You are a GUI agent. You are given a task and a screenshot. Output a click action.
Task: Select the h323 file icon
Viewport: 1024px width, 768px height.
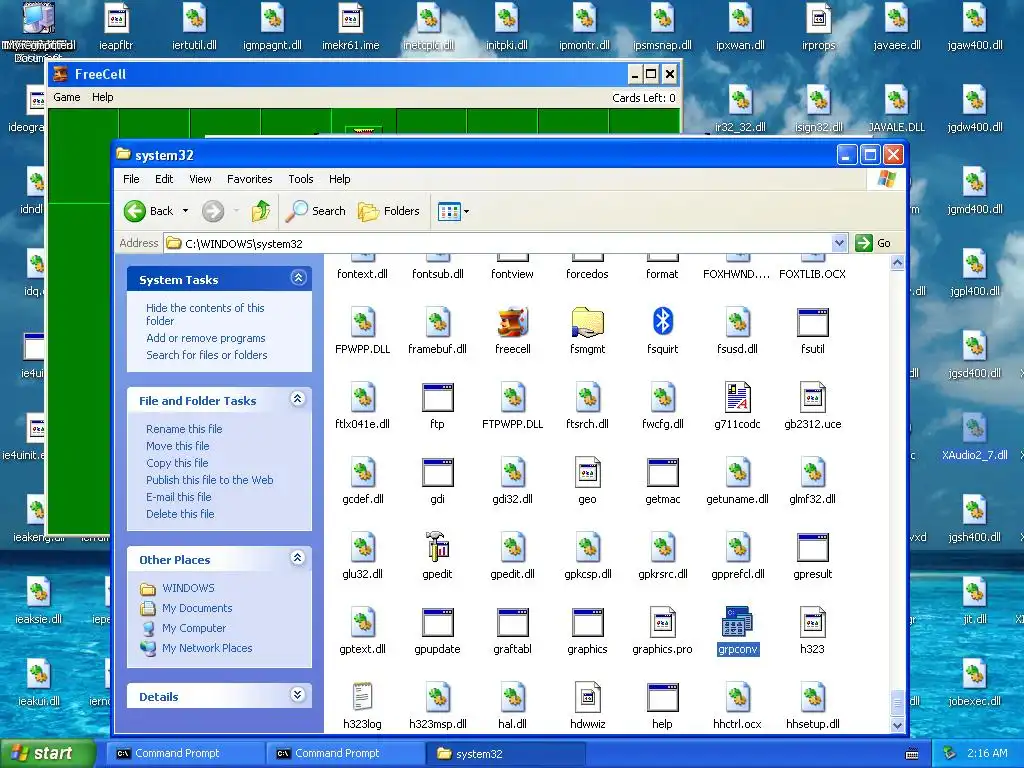point(812,623)
